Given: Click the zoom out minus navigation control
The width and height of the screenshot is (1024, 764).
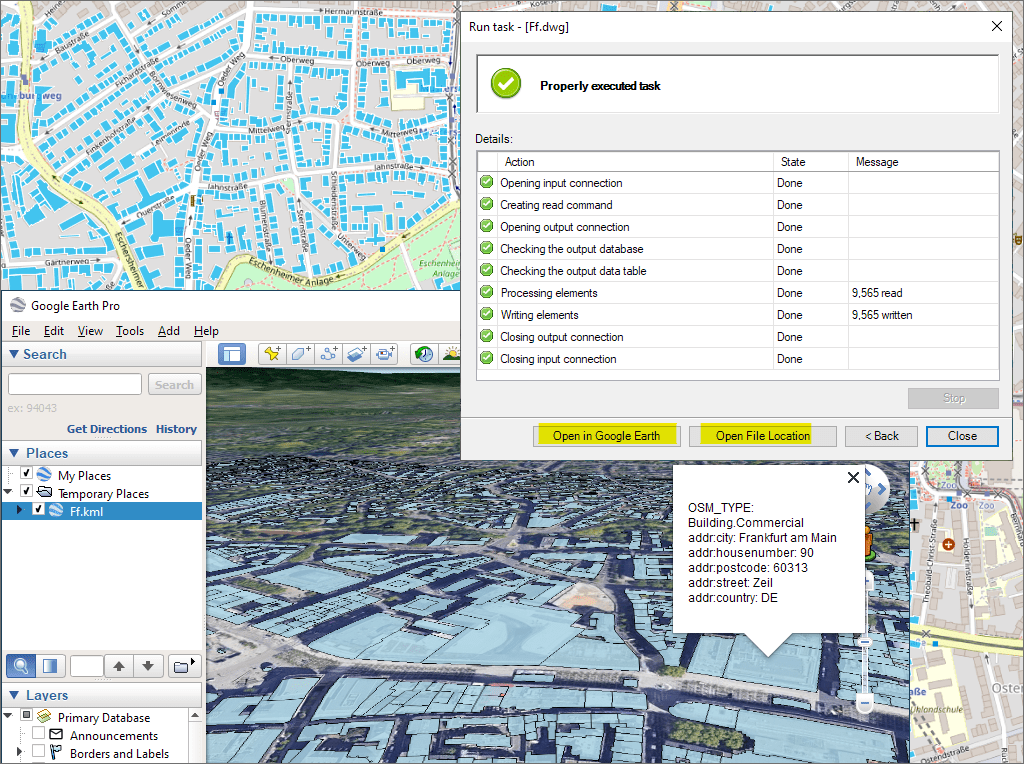Looking at the screenshot, I should click(x=865, y=704).
